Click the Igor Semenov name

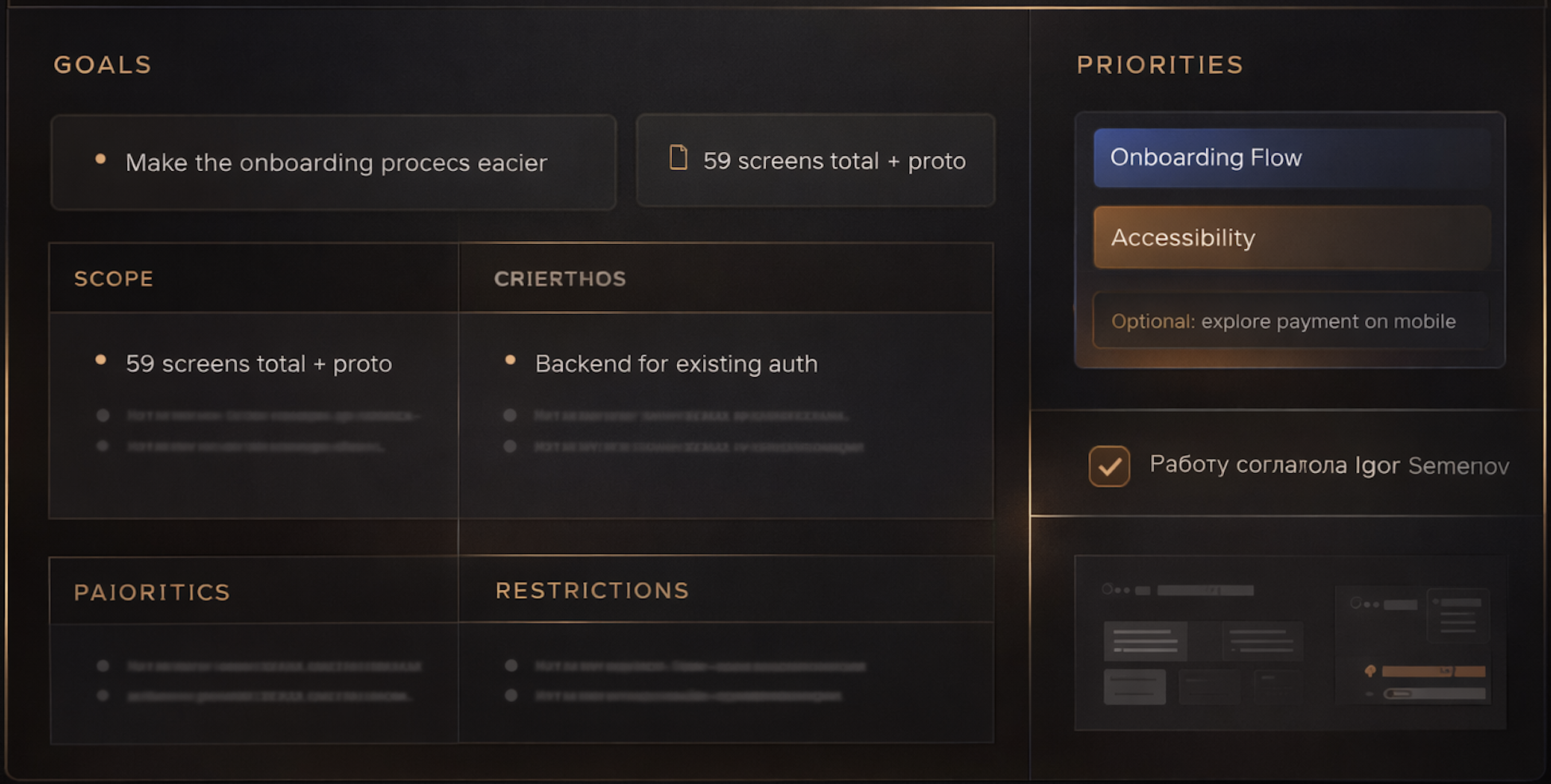click(1432, 465)
